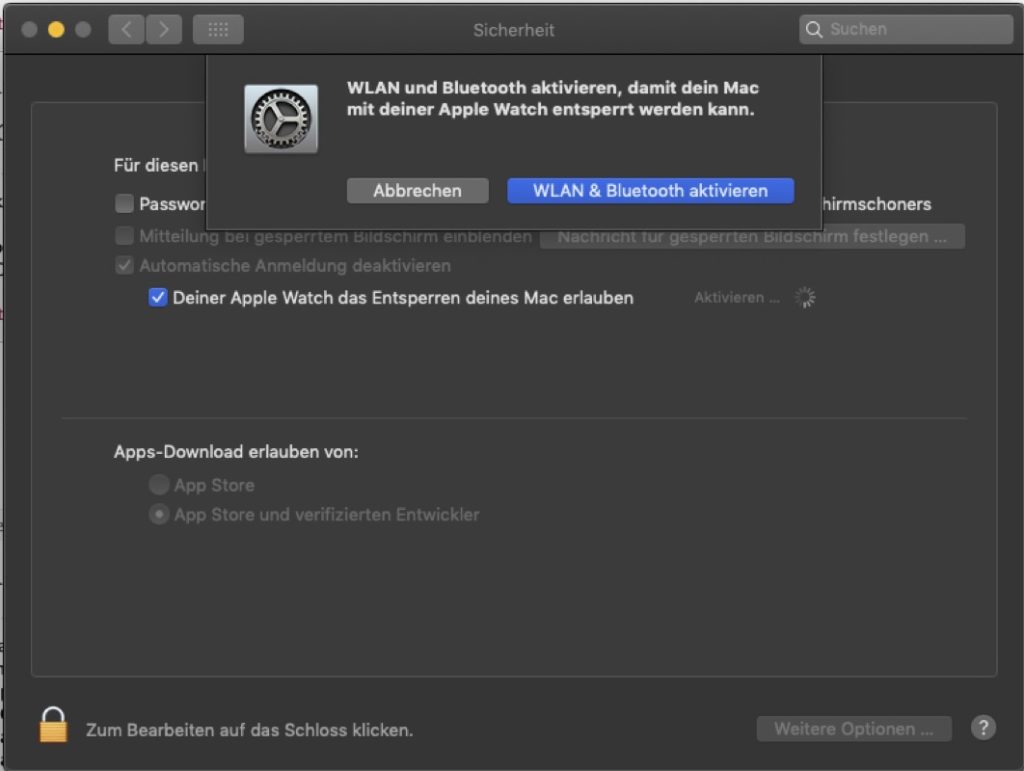This screenshot has height=771, width=1024.
Task: Toggle the Passwort checkbox
Action: point(124,204)
